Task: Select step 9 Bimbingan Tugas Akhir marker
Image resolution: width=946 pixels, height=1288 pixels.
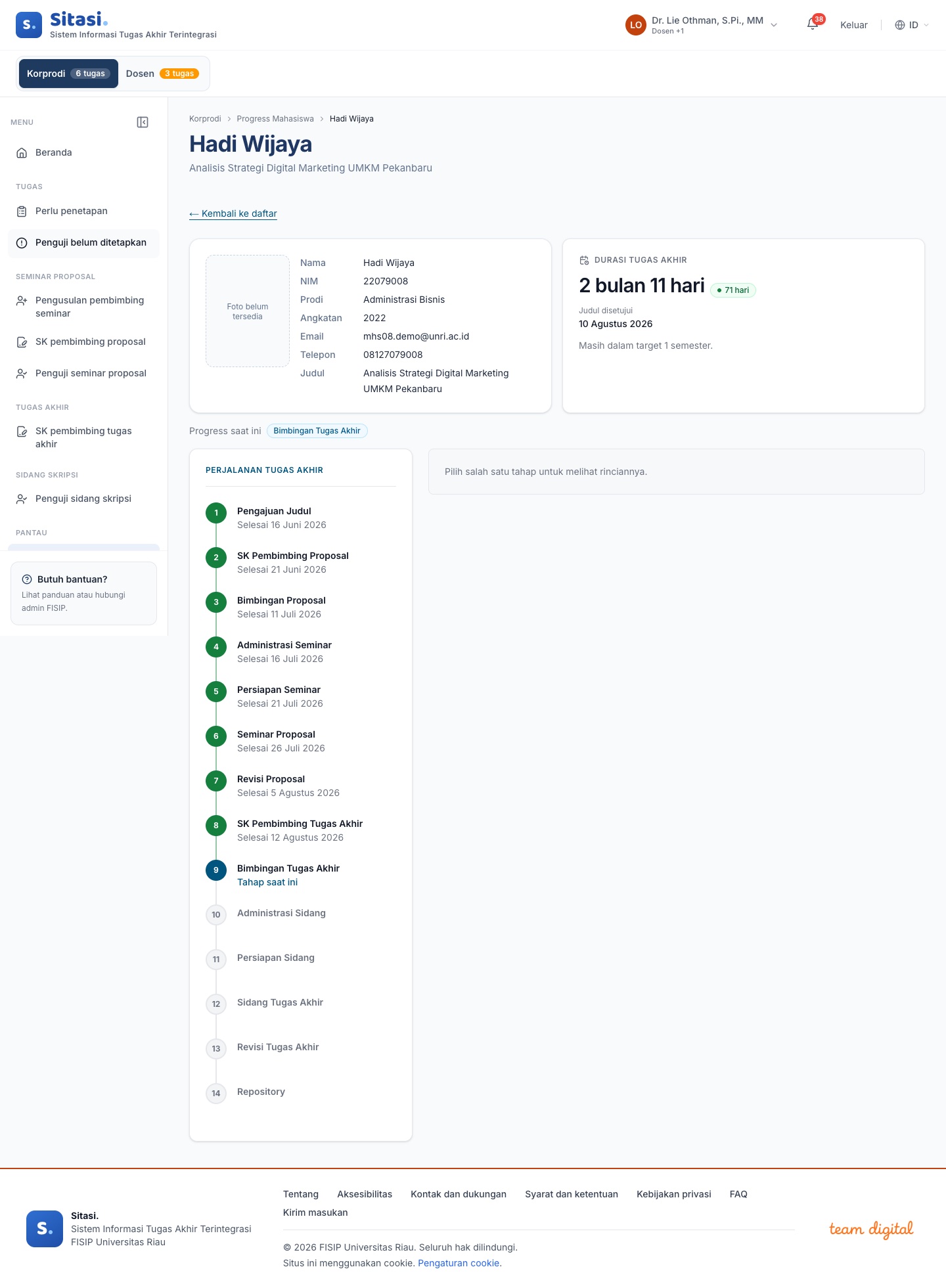Action: point(216,870)
